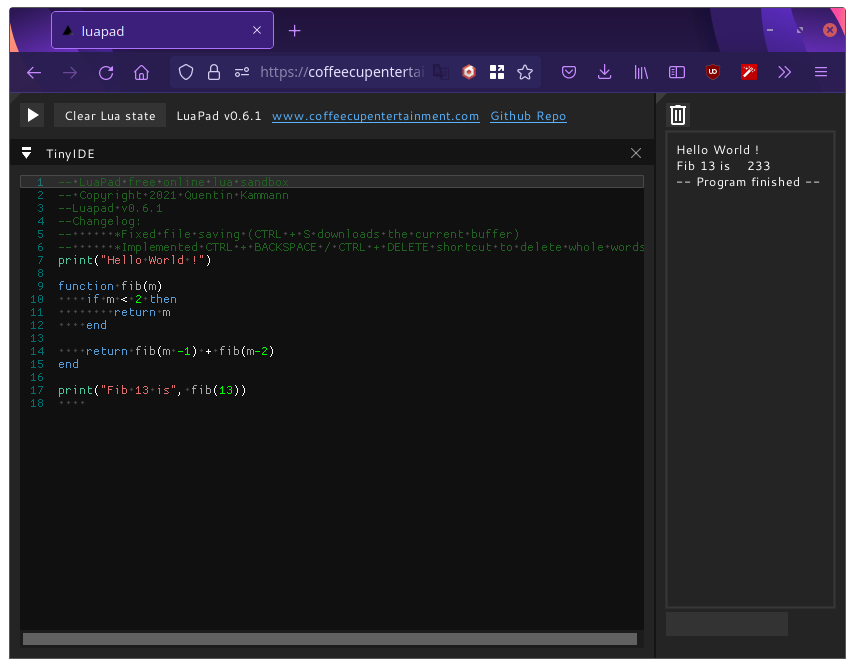Click line 7 print("Hello World !")
This screenshot has width=855, height=668.
click(135, 260)
